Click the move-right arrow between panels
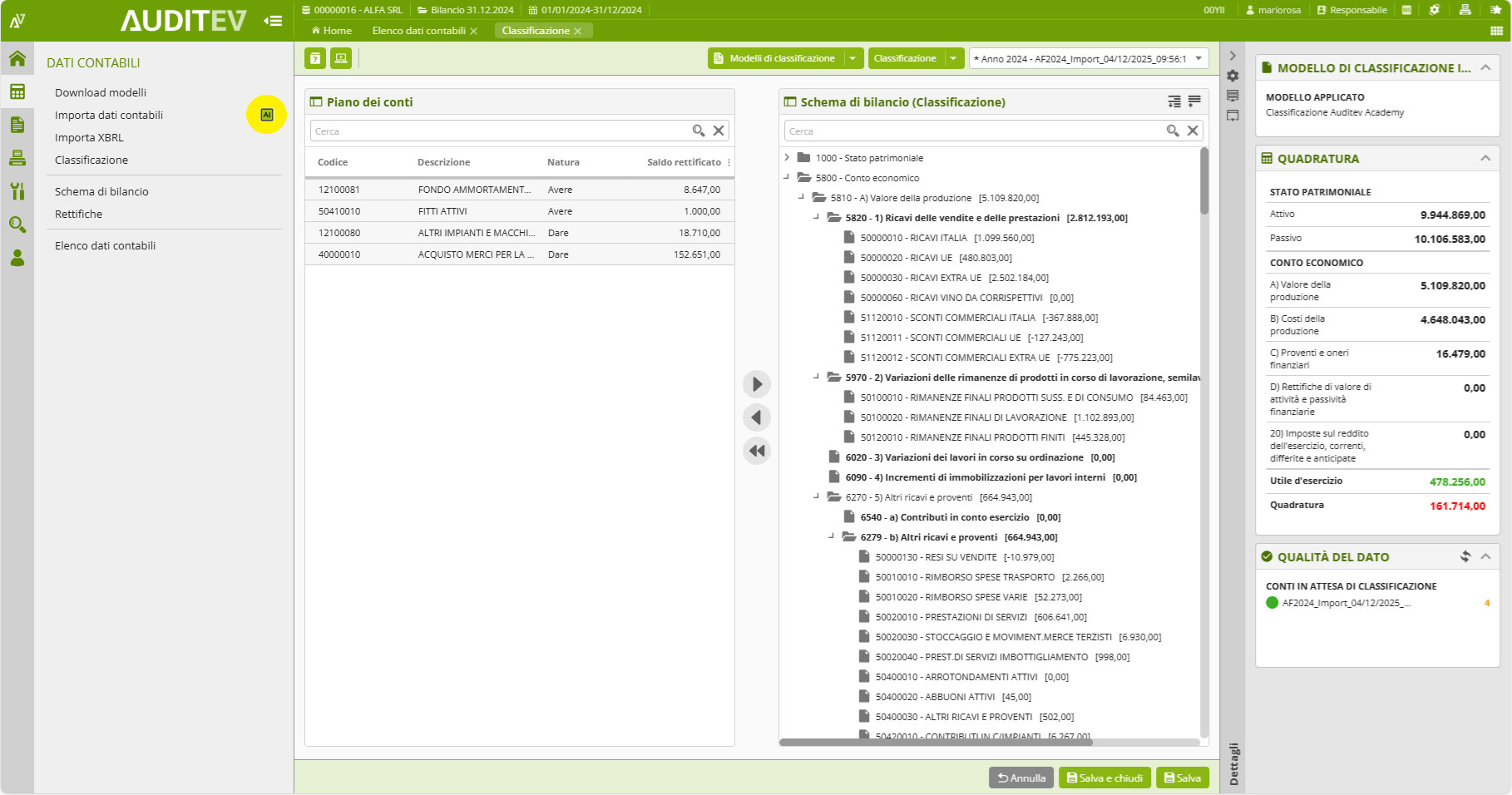1512x795 pixels. pos(757,384)
